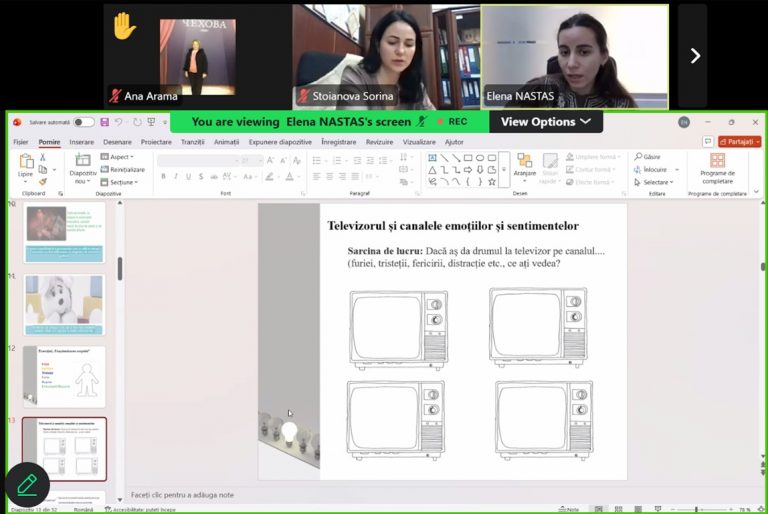Screen dimensions: 768x514
Task: Open the Programe de completare icon
Action: (717, 162)
